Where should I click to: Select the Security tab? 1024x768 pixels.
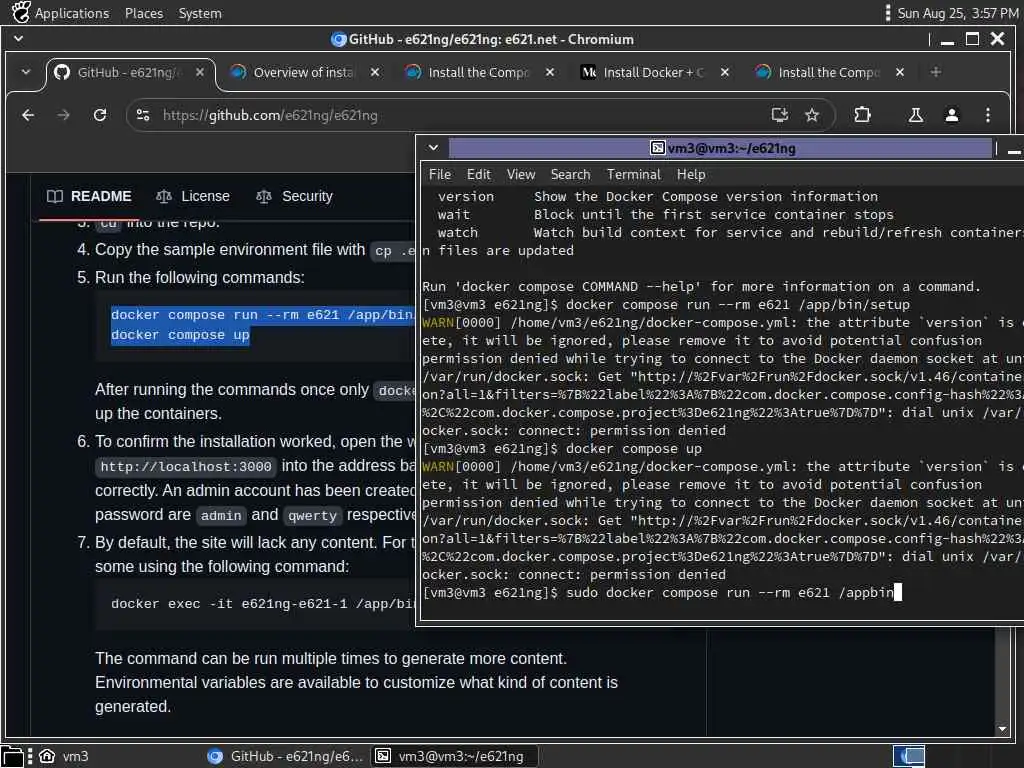tap(295, 197)
